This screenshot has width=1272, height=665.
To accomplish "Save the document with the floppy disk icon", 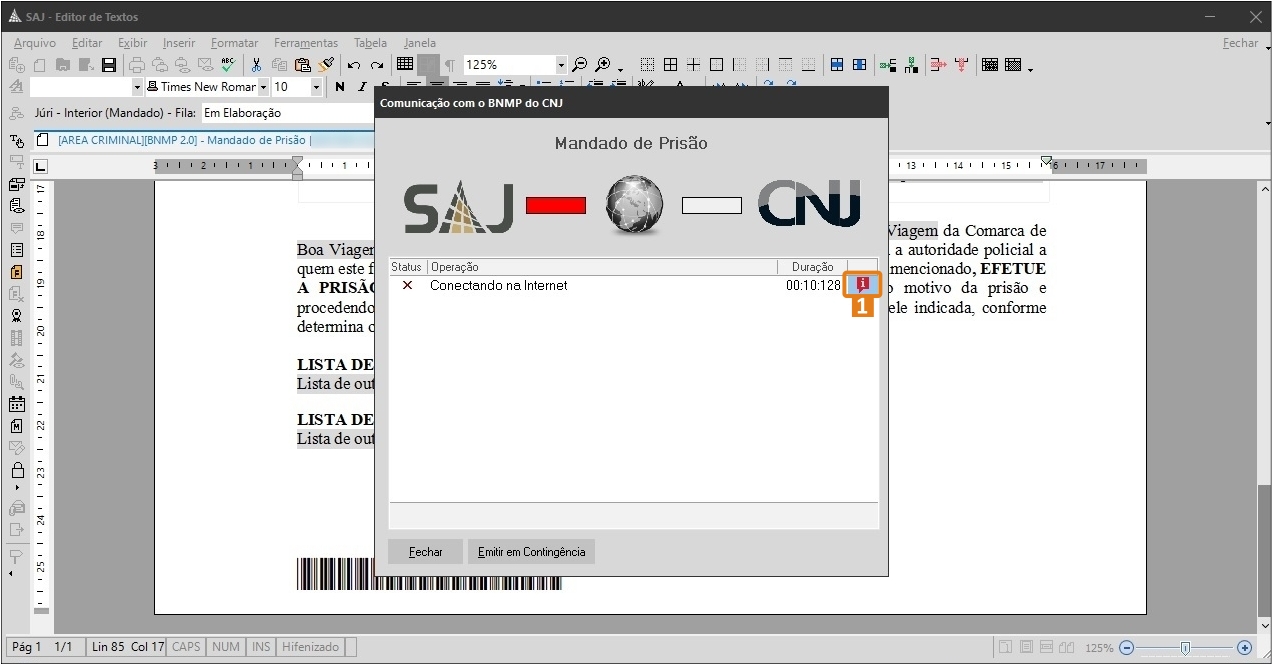I will (109, 65).
